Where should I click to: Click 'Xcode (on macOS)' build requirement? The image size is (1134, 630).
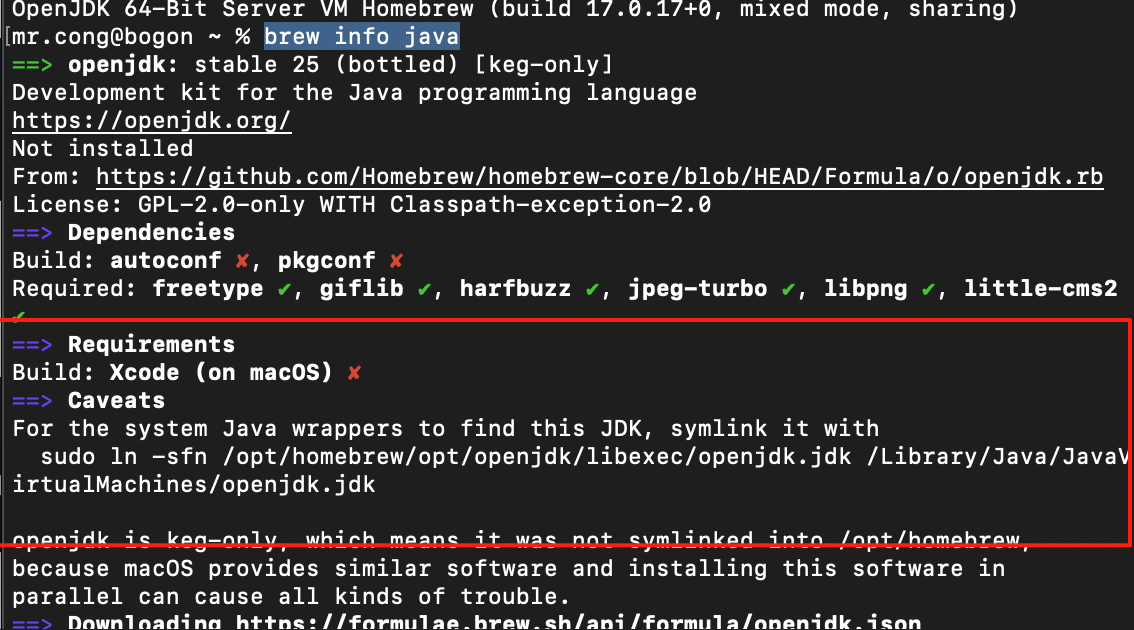click(221, 373)
